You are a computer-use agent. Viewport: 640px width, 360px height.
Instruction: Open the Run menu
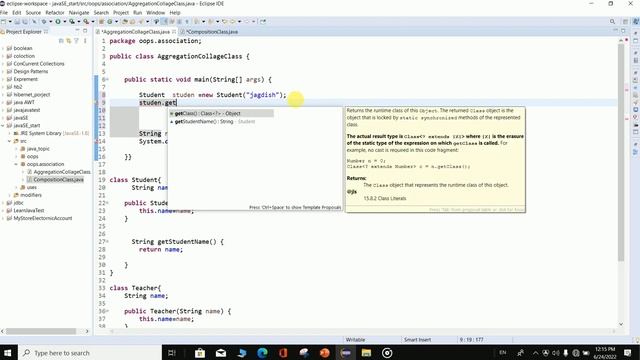[x=138, y=13]
